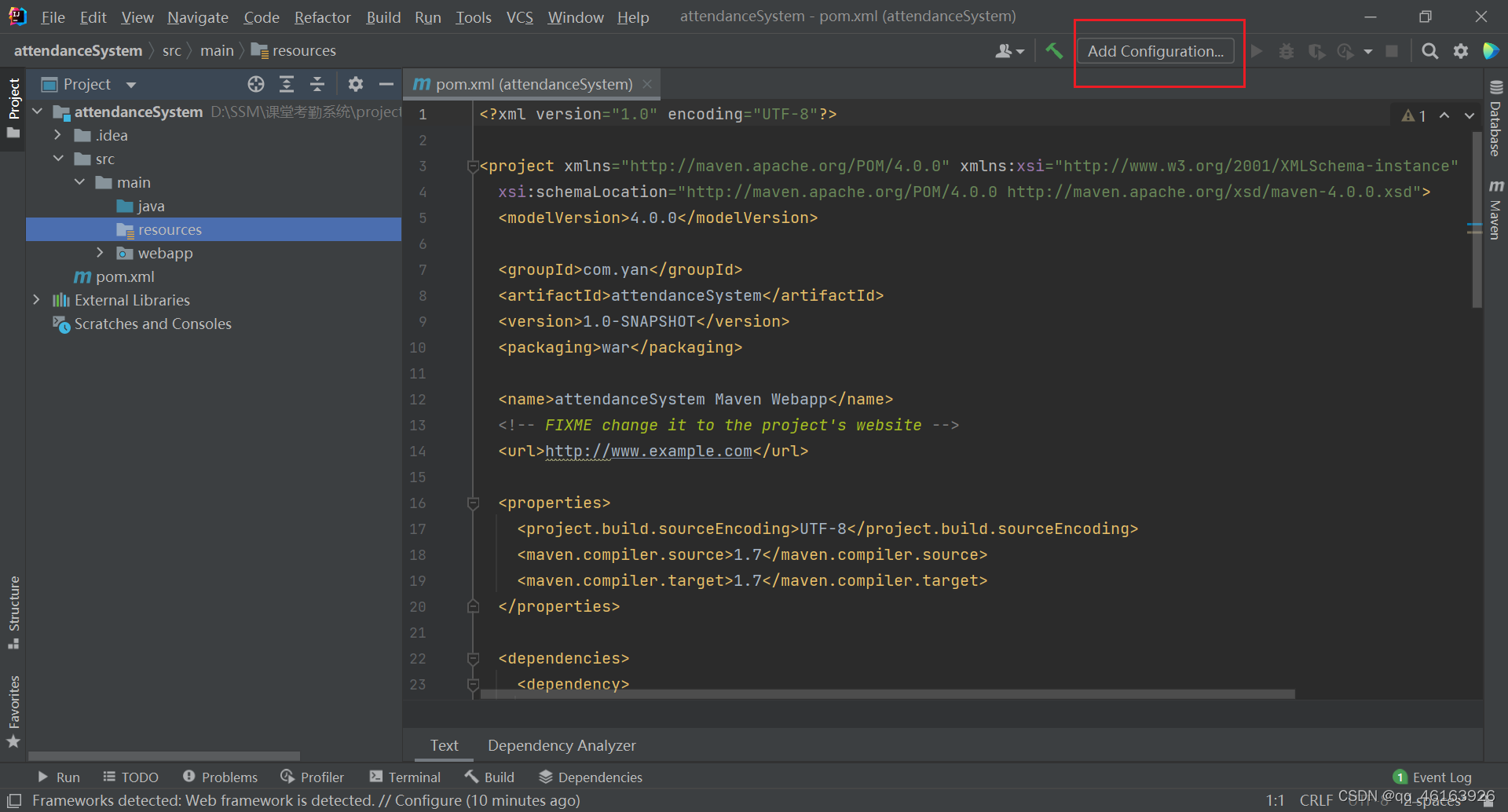1508x812 pixels.
Task: Go to next highlighted error arrow
Action: [x=1470, y=115]
